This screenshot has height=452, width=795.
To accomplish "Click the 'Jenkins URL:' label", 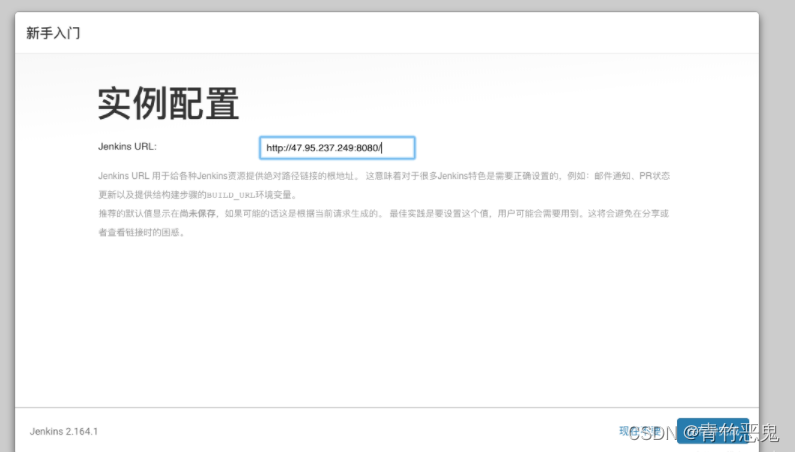I will (x=127, y=147).
